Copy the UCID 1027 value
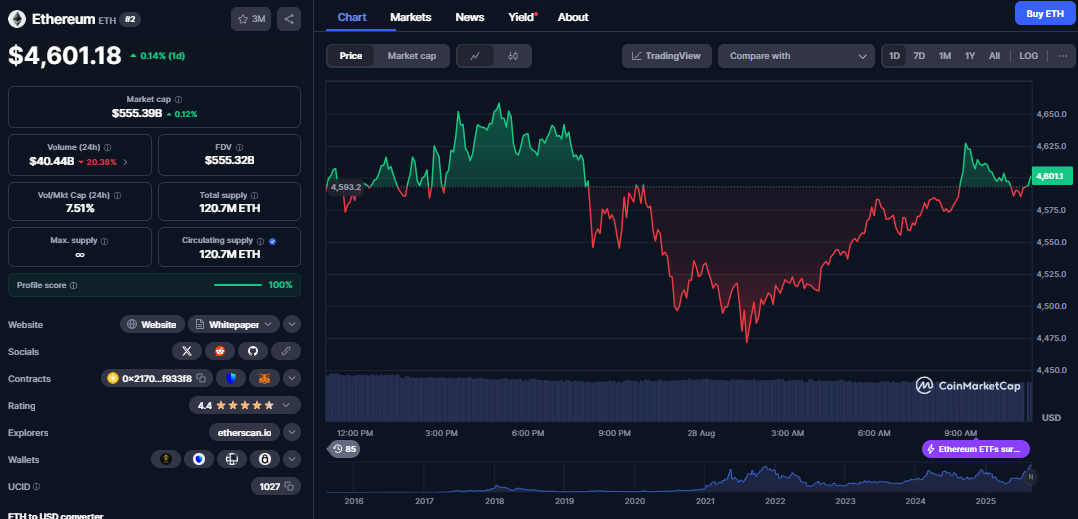Viewport: 1078px width, 519px height. pyautogui.click(x=289, y=487)
